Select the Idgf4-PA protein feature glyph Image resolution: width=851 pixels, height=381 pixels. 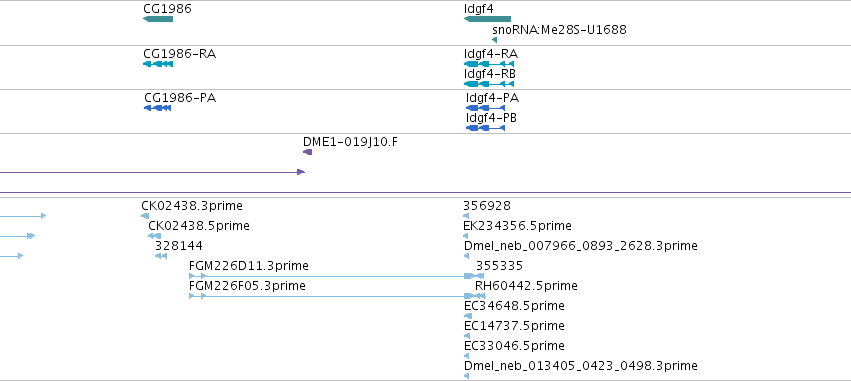486,108
